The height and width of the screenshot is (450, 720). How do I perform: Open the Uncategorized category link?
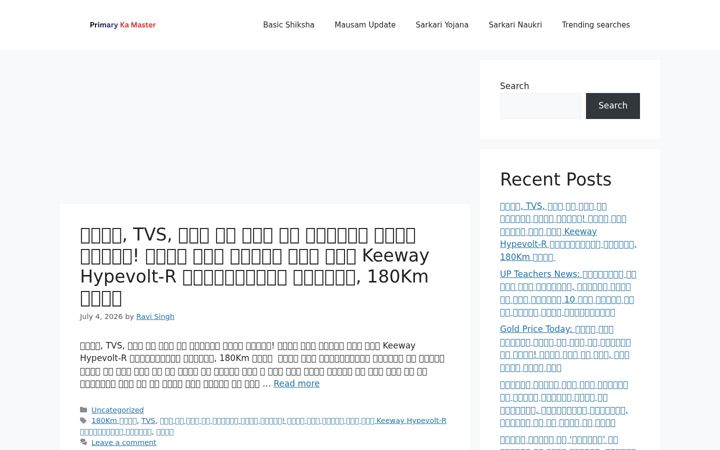[118, 410]
